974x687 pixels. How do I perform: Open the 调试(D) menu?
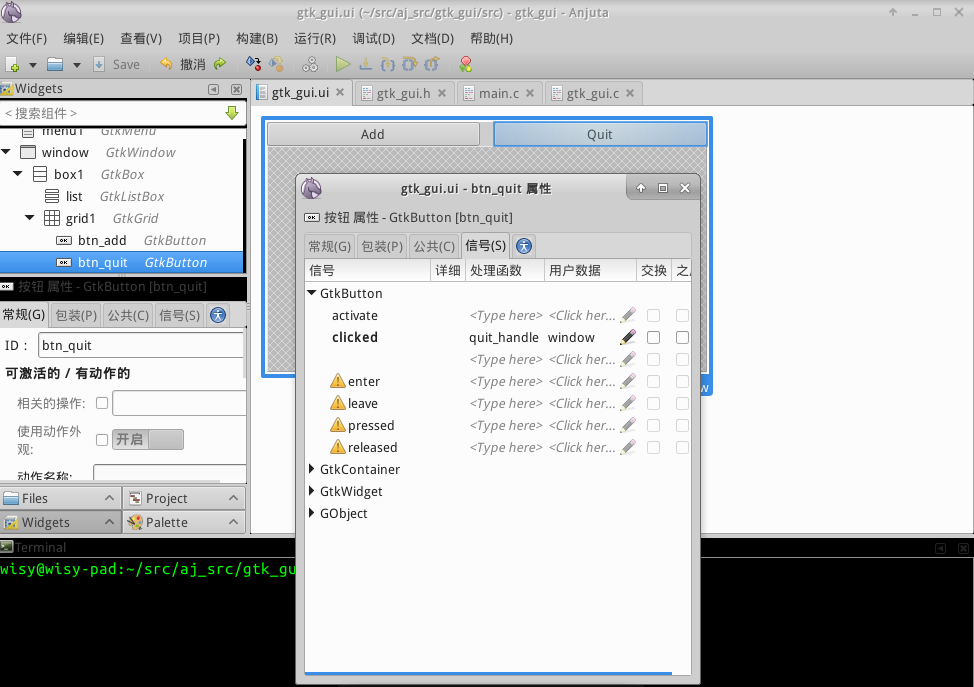(x=374, y=39)
